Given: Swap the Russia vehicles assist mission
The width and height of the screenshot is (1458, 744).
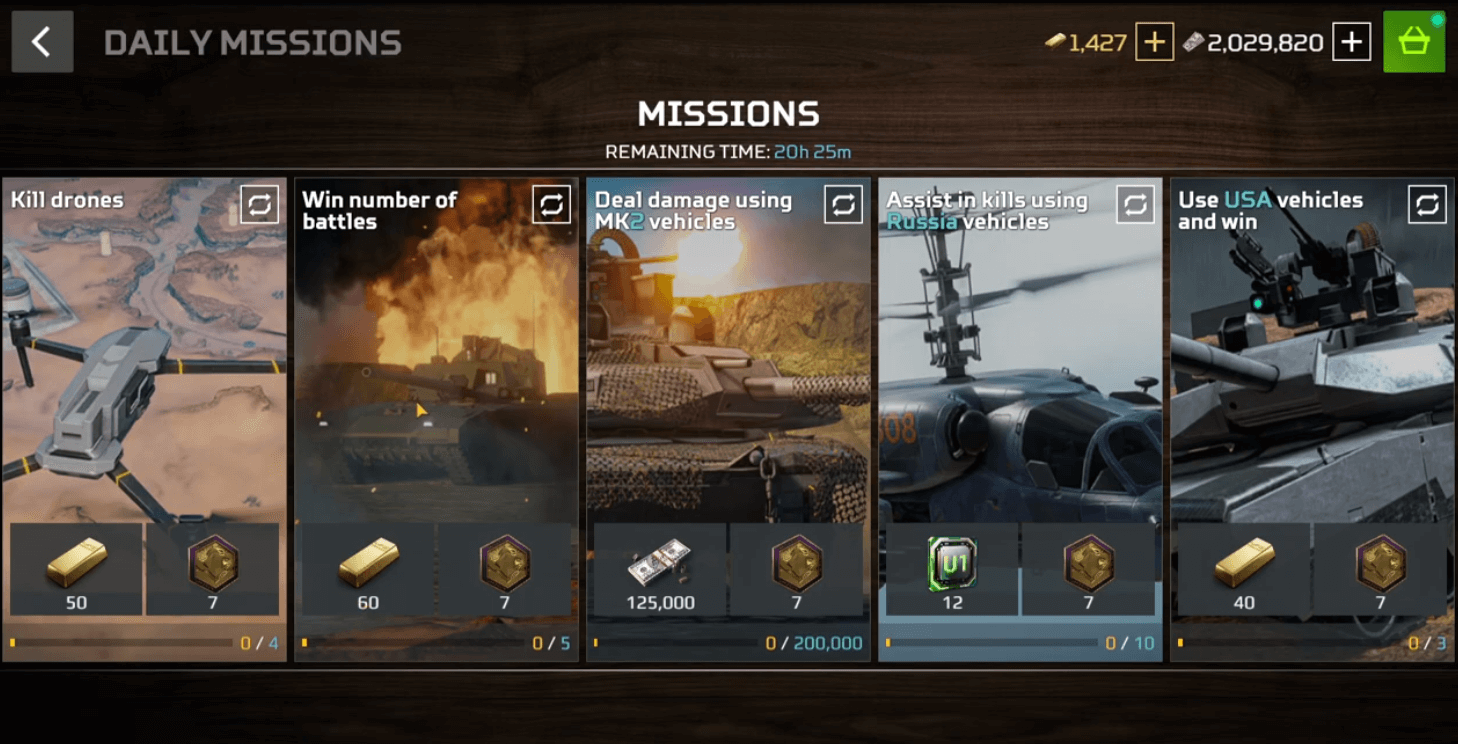Looking at the screenshot, I should [x=1135, y=204].
